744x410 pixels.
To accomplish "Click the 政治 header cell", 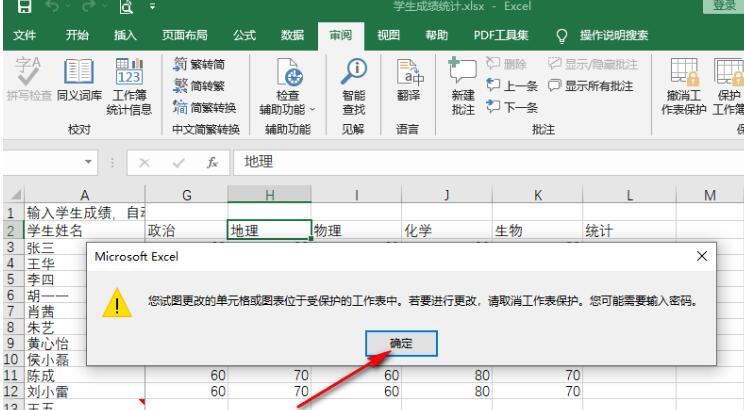I will point(186,231).
